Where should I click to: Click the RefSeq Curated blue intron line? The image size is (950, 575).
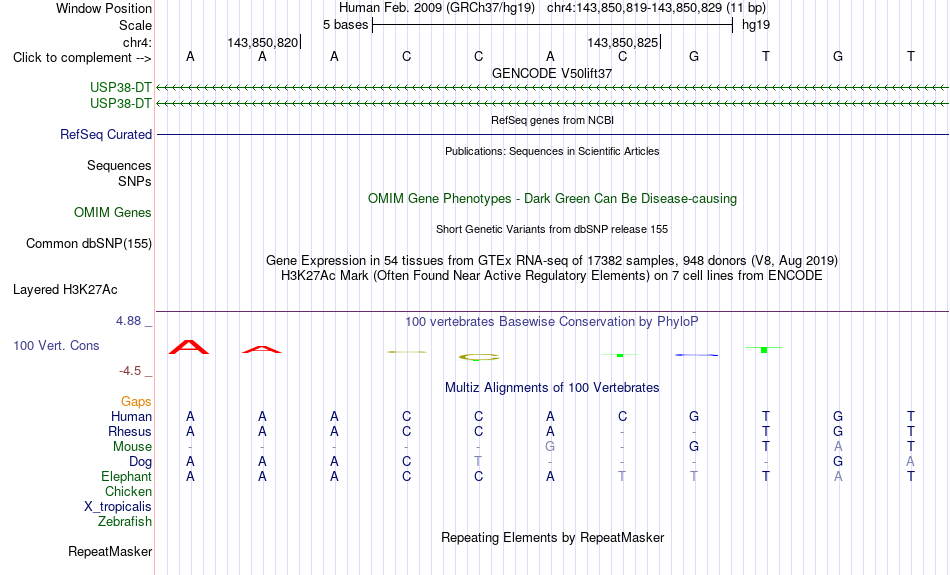(553, 135)
